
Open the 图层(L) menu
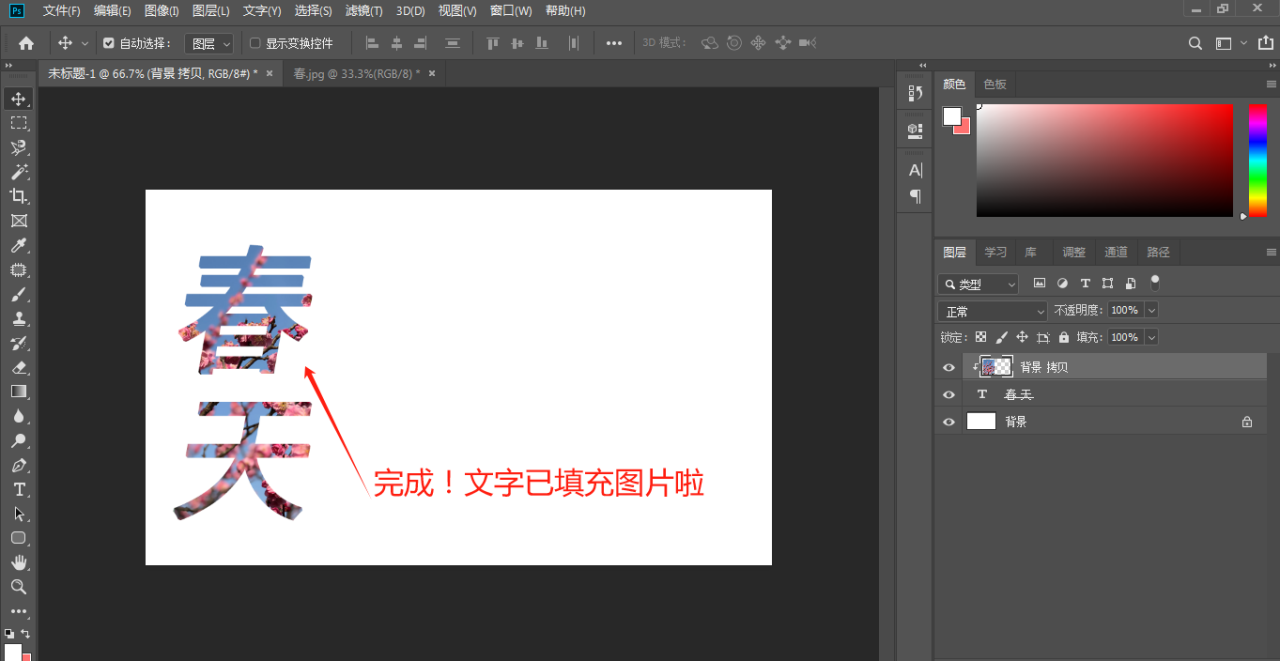pyautogui.click(x=210, y=11)
